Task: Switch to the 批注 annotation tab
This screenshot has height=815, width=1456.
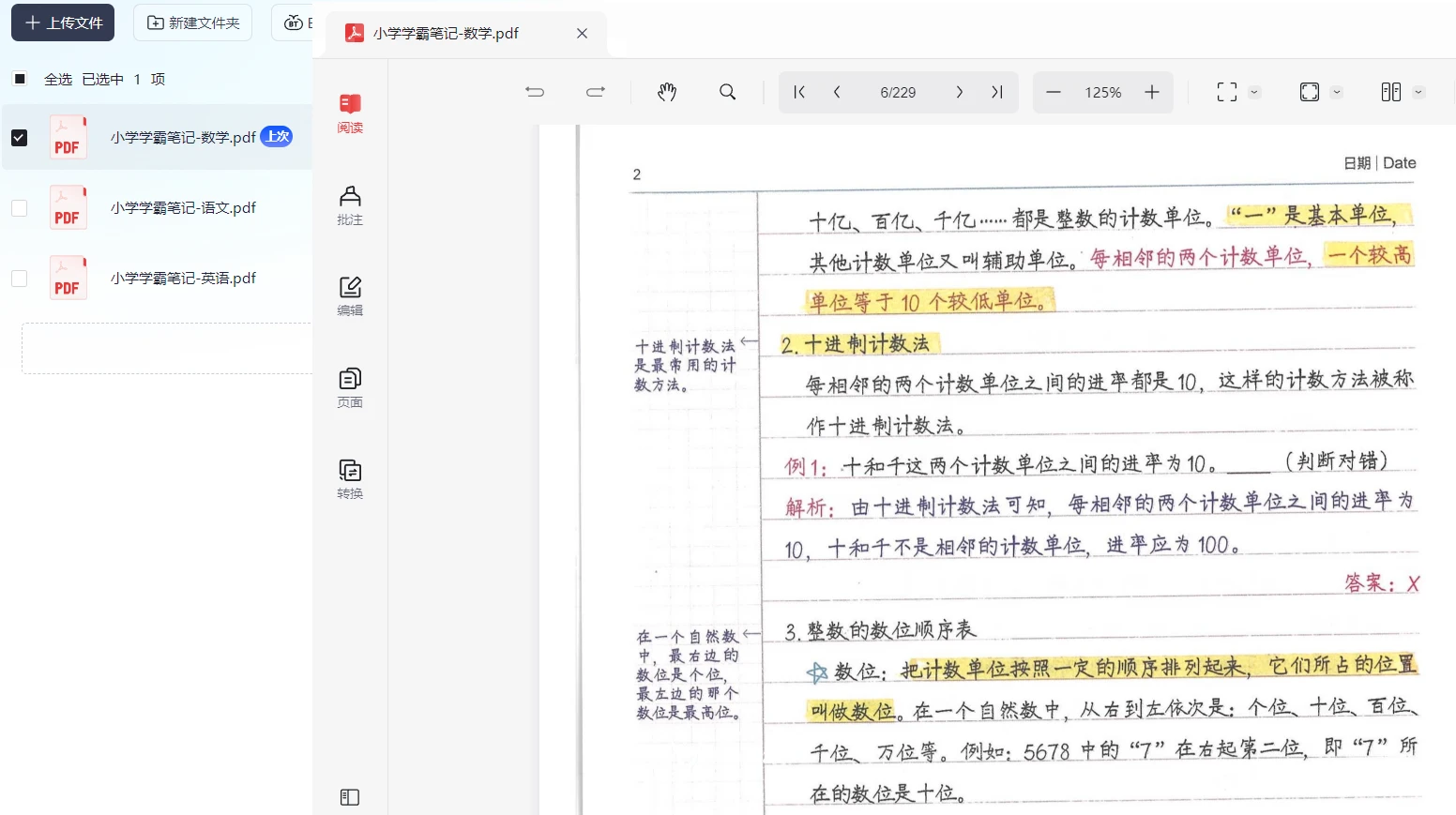Action: 350,204
